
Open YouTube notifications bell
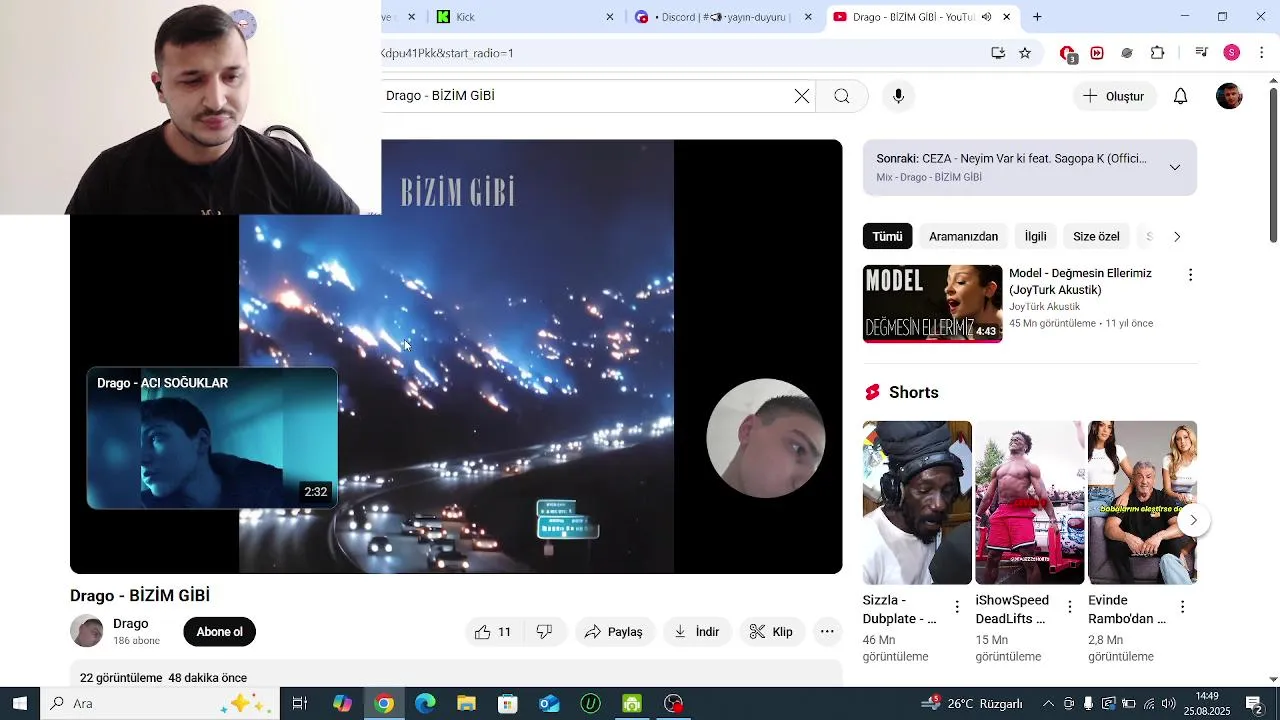tap(1180, 96)
